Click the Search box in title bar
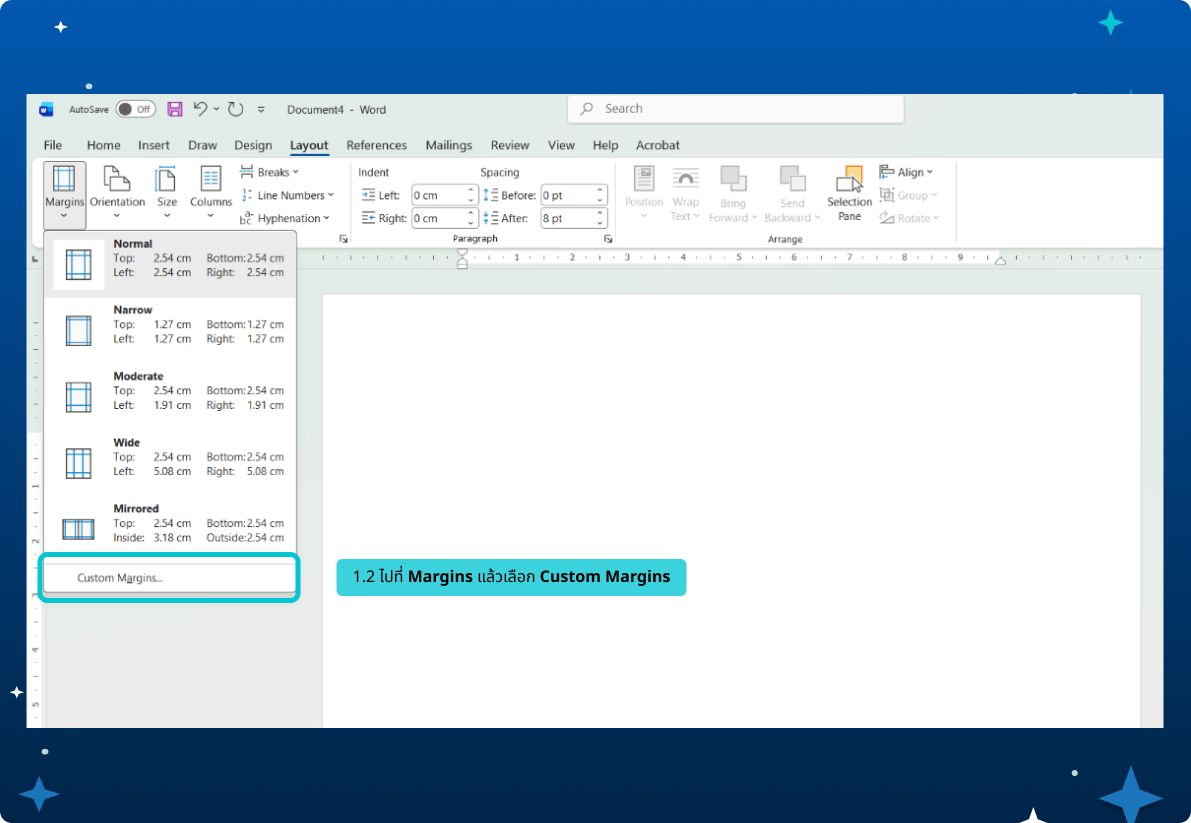 tap(735, 109)
